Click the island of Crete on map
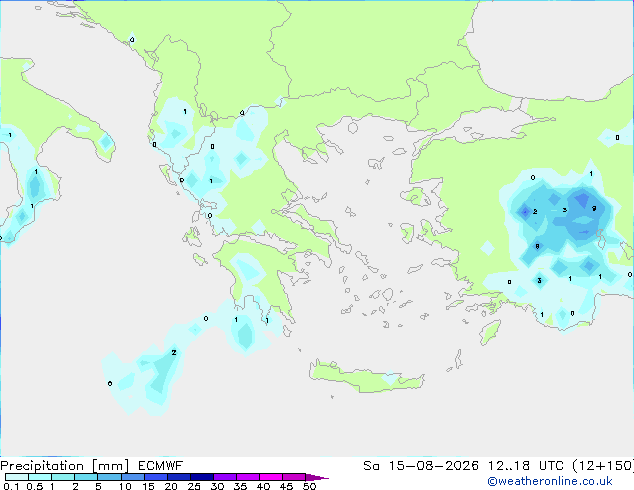 367,377
